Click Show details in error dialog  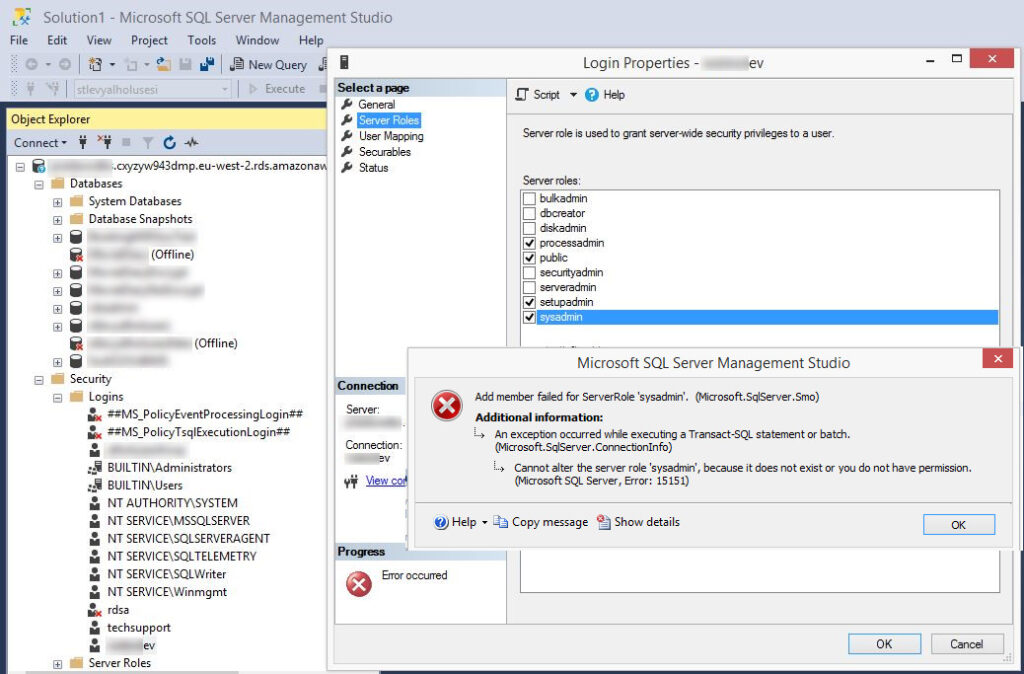tap(638, 522)
